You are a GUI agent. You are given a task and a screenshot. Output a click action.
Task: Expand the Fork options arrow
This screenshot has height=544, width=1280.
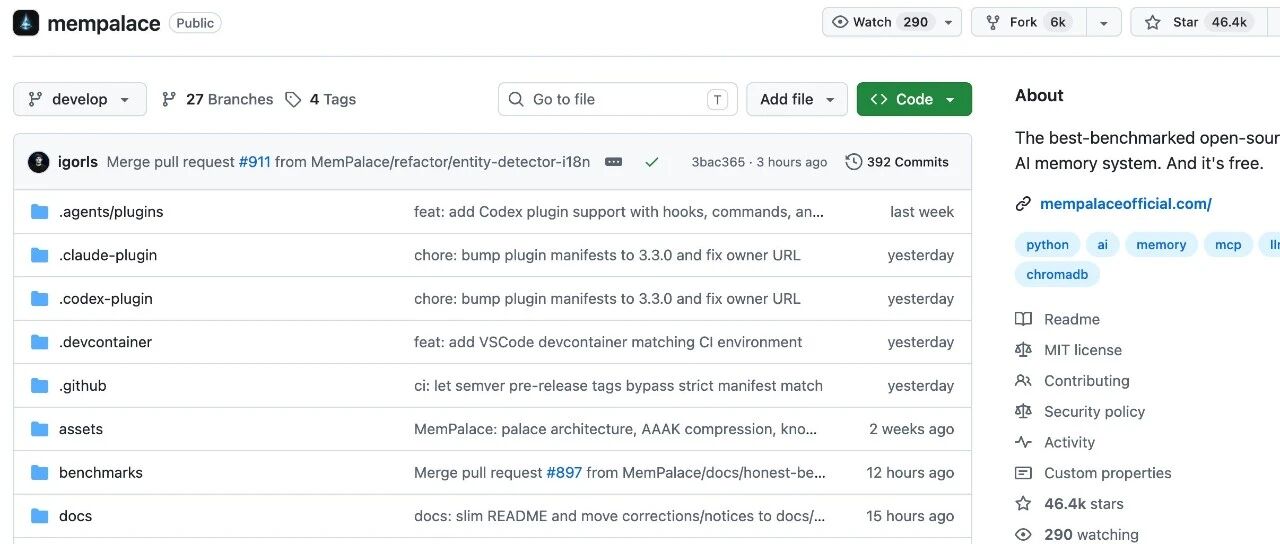coord(1104,22)
